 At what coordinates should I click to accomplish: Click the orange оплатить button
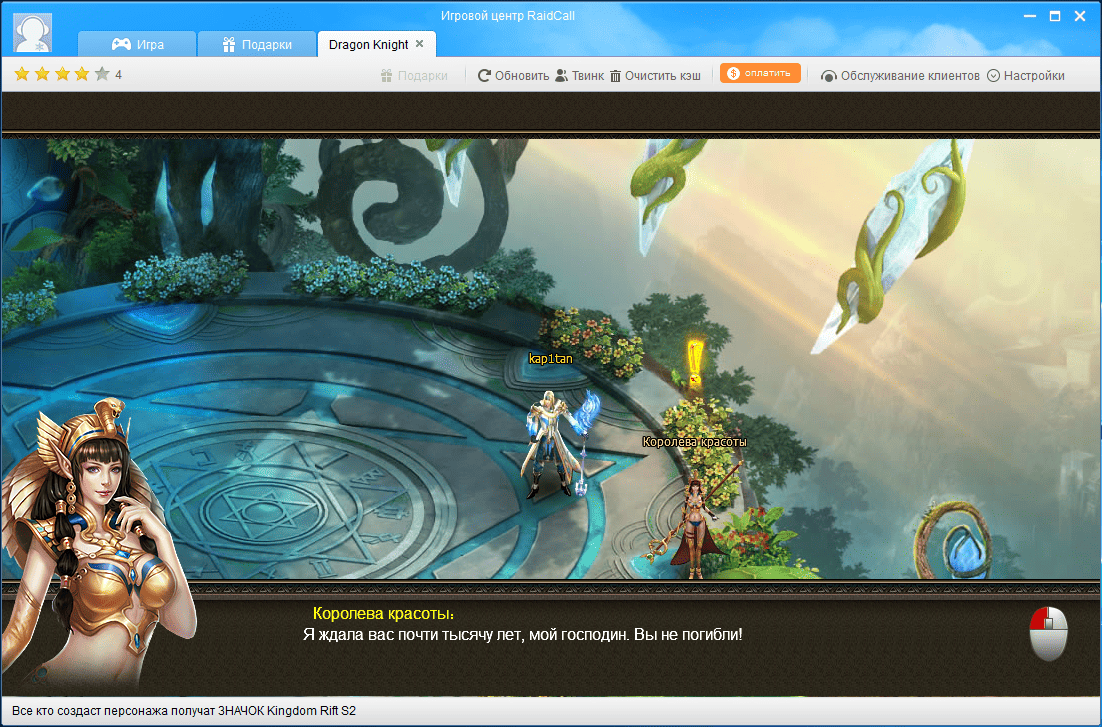coord(760,73)
